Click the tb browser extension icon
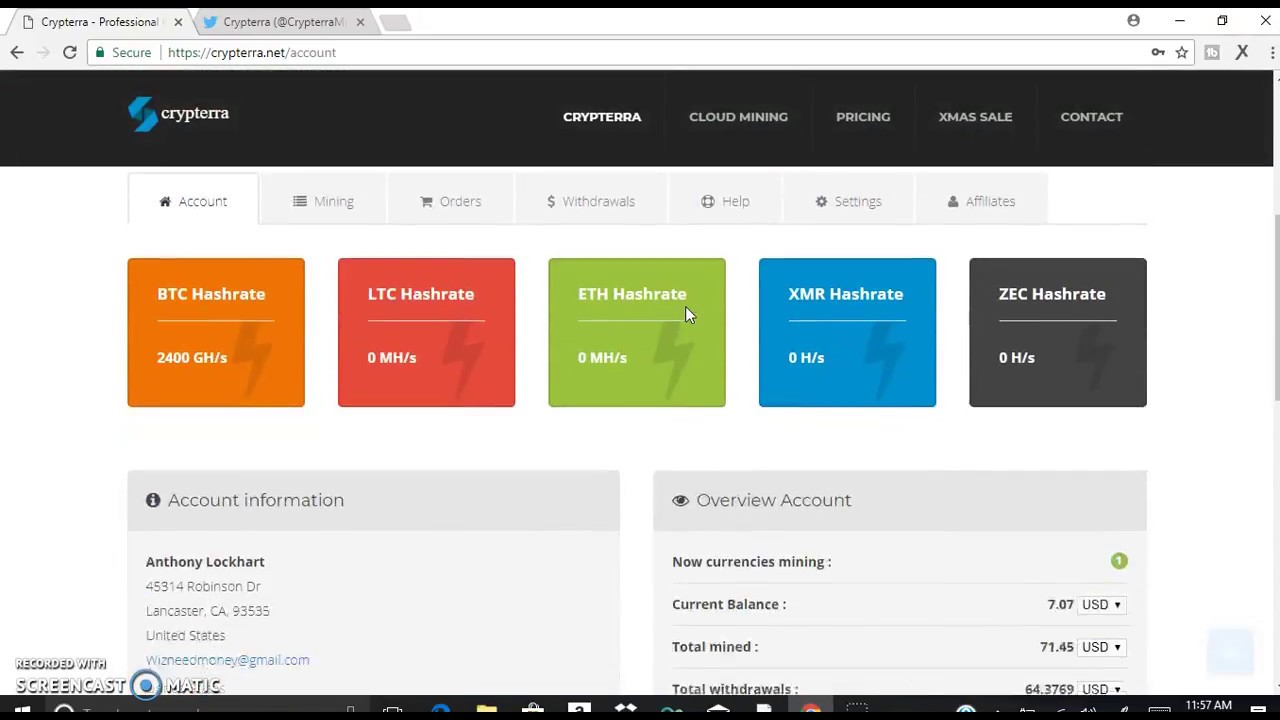1280x720 pixels. pos(1212,52)
